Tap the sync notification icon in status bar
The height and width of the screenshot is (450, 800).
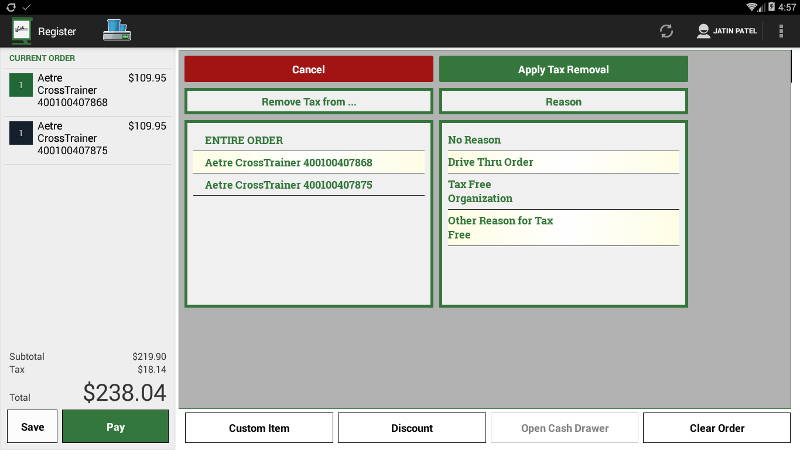click(x=11, y=7)
